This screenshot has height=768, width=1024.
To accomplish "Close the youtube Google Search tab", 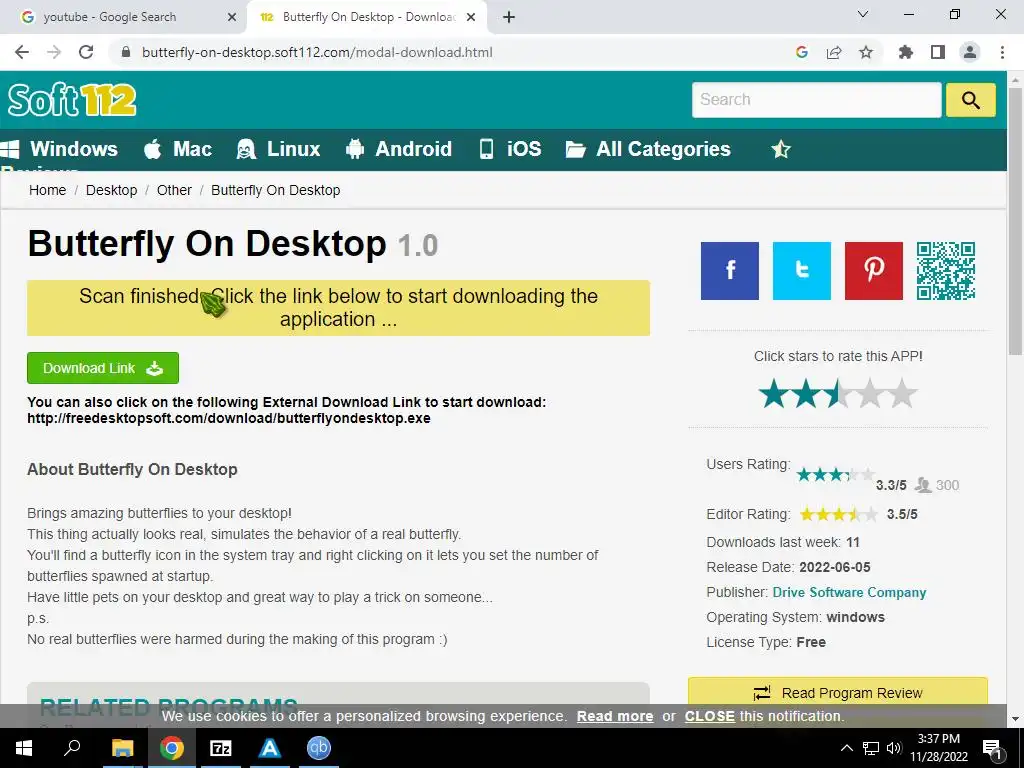I will [x=232, y=17].
